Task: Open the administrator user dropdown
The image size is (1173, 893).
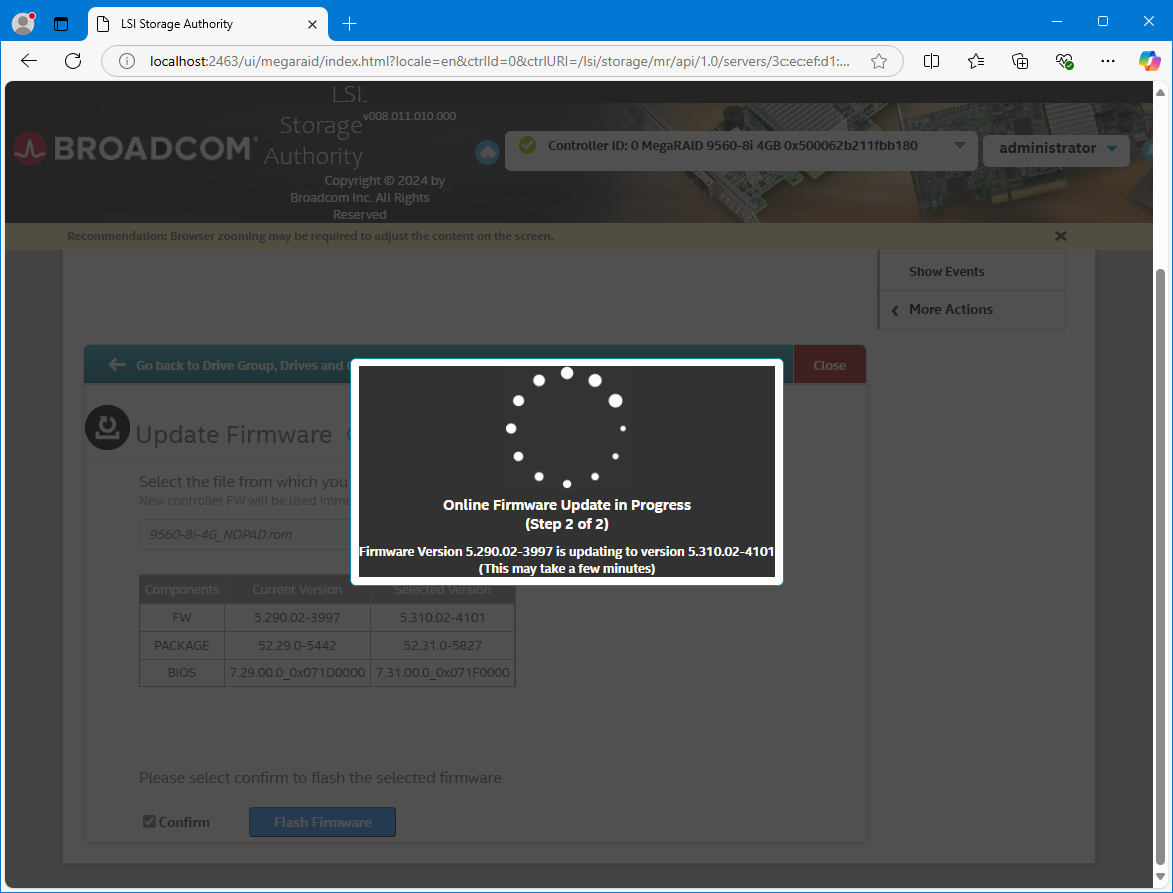Action: pos(1056,149)
